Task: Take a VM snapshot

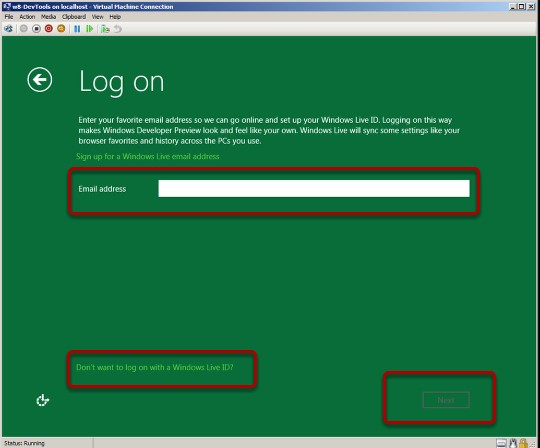Action: (x=105, y=29)
